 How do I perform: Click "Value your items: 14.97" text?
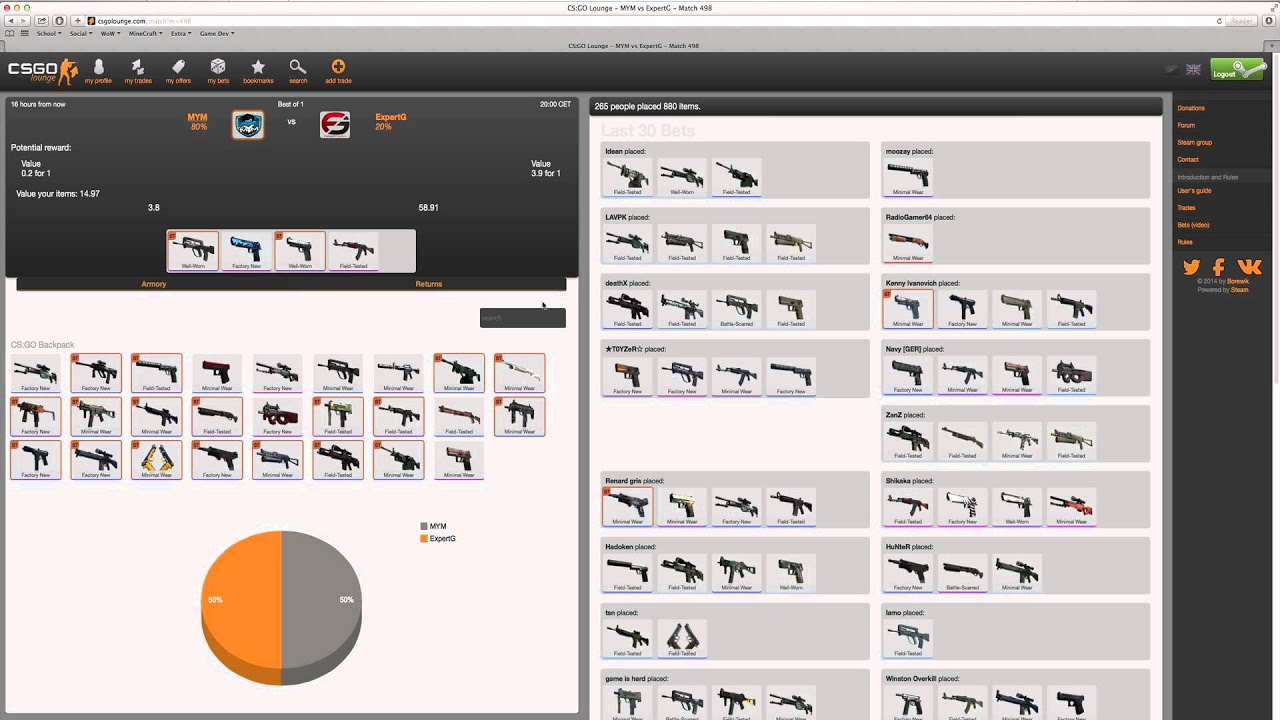point(58,194)
